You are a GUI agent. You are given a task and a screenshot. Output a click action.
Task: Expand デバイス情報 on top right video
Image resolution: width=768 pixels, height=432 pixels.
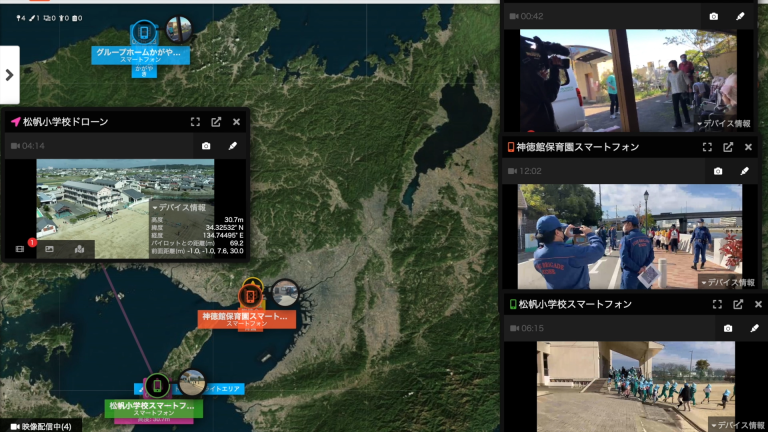[x=723, y=122]
